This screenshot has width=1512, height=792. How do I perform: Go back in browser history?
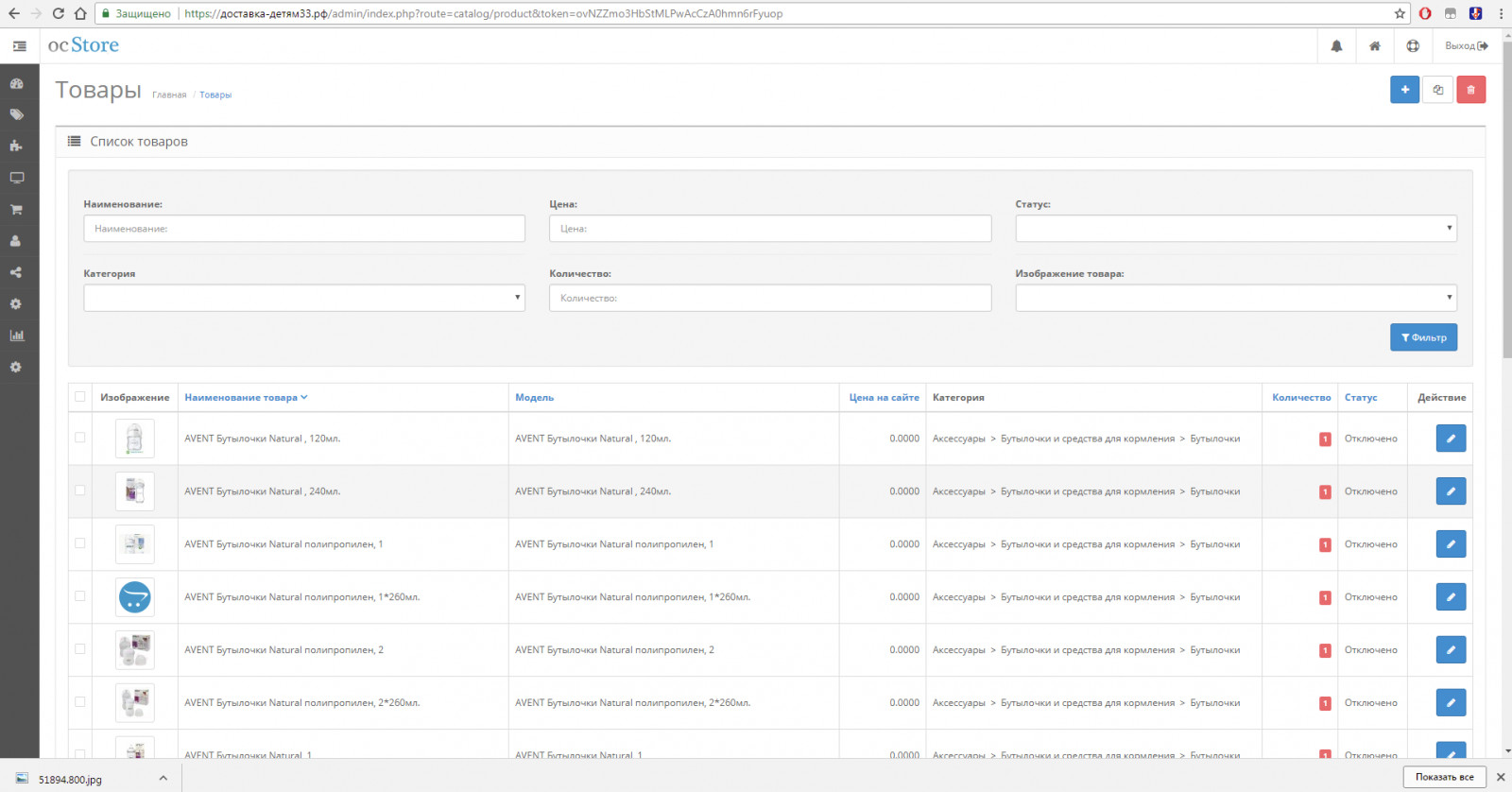pos(13,13)
